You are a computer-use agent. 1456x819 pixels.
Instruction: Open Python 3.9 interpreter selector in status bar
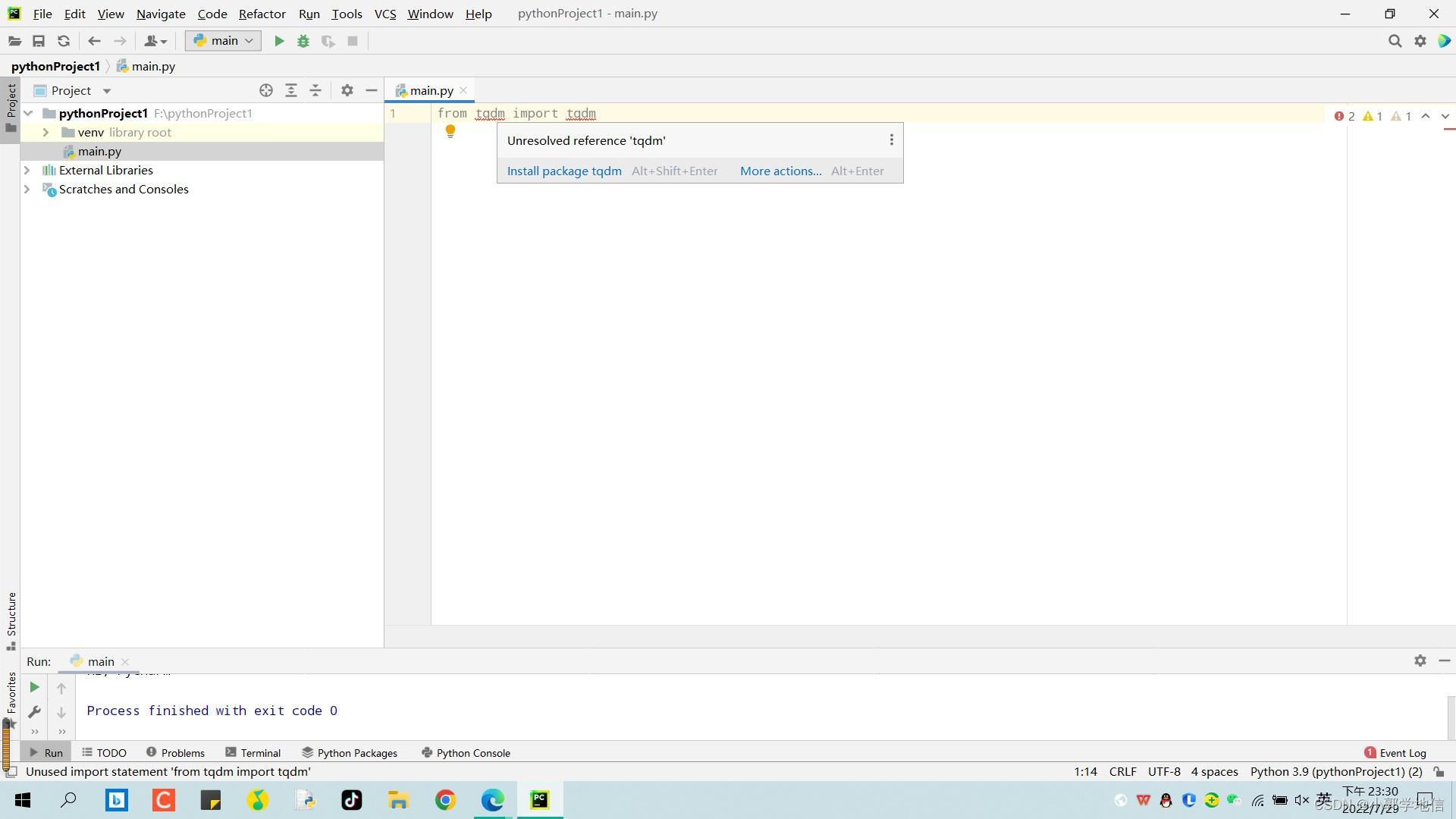[1335, 772]
